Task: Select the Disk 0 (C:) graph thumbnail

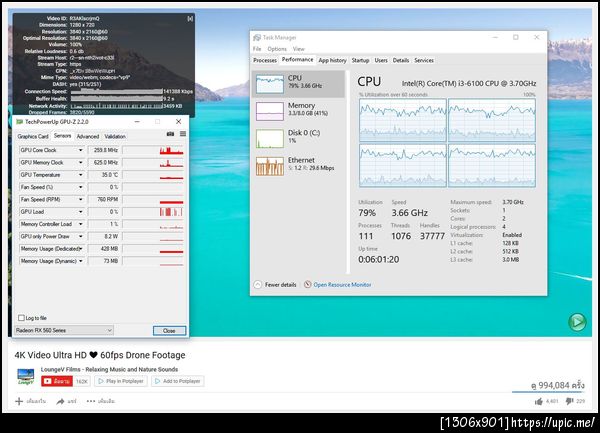Action: pyautogui.click(x=270, y=138)
